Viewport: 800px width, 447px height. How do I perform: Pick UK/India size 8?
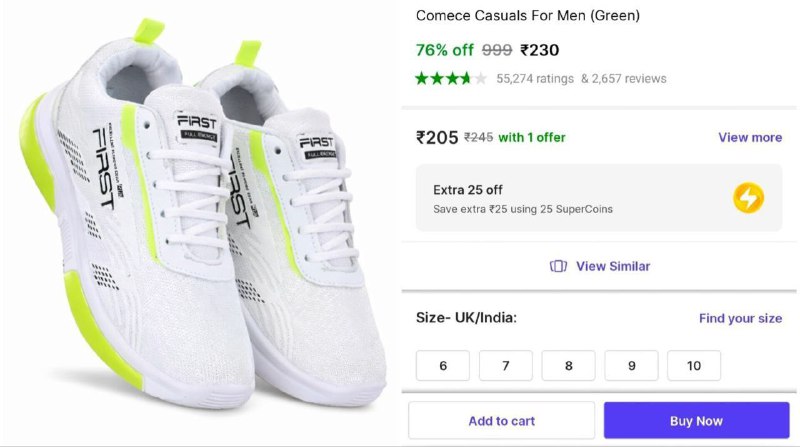coord(568,366)
